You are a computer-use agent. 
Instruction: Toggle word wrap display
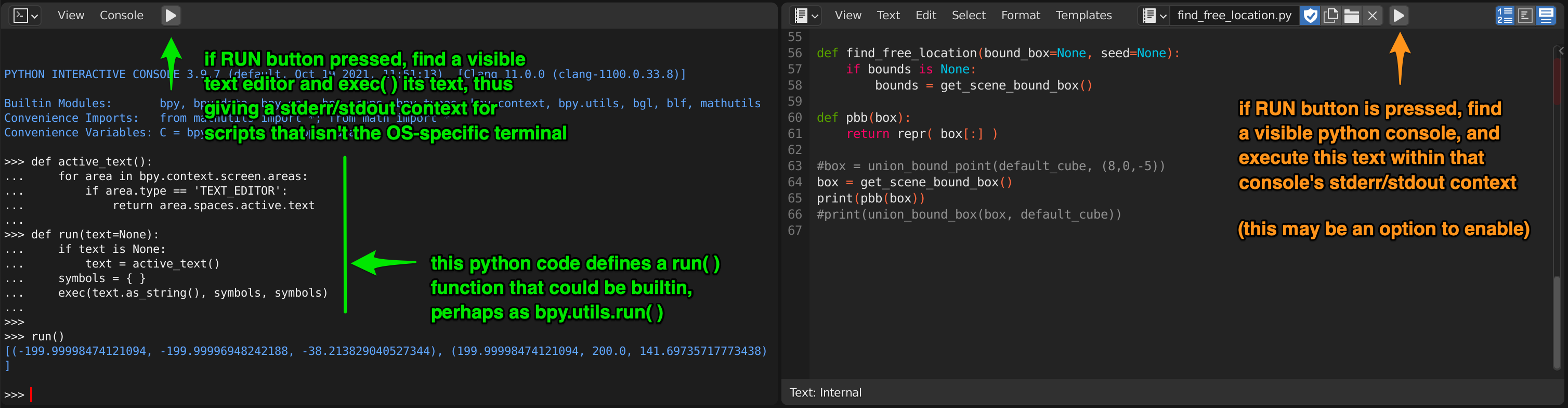[x=1525, y=15]
